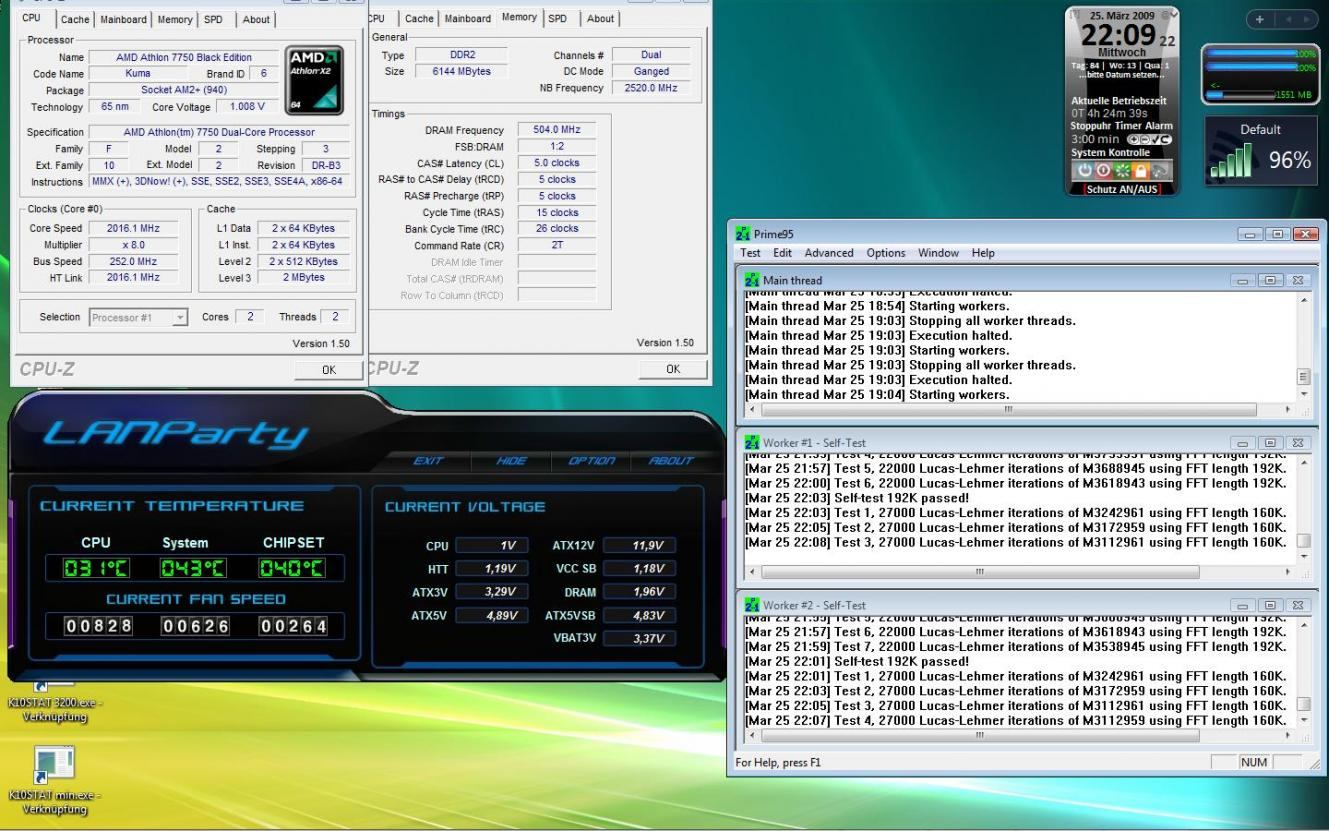The height and width of the screenshot is (831, 1329).
Task: Click EXIT in the LANParty monitor
Action: pyautogui.click(x=428, y=460)
